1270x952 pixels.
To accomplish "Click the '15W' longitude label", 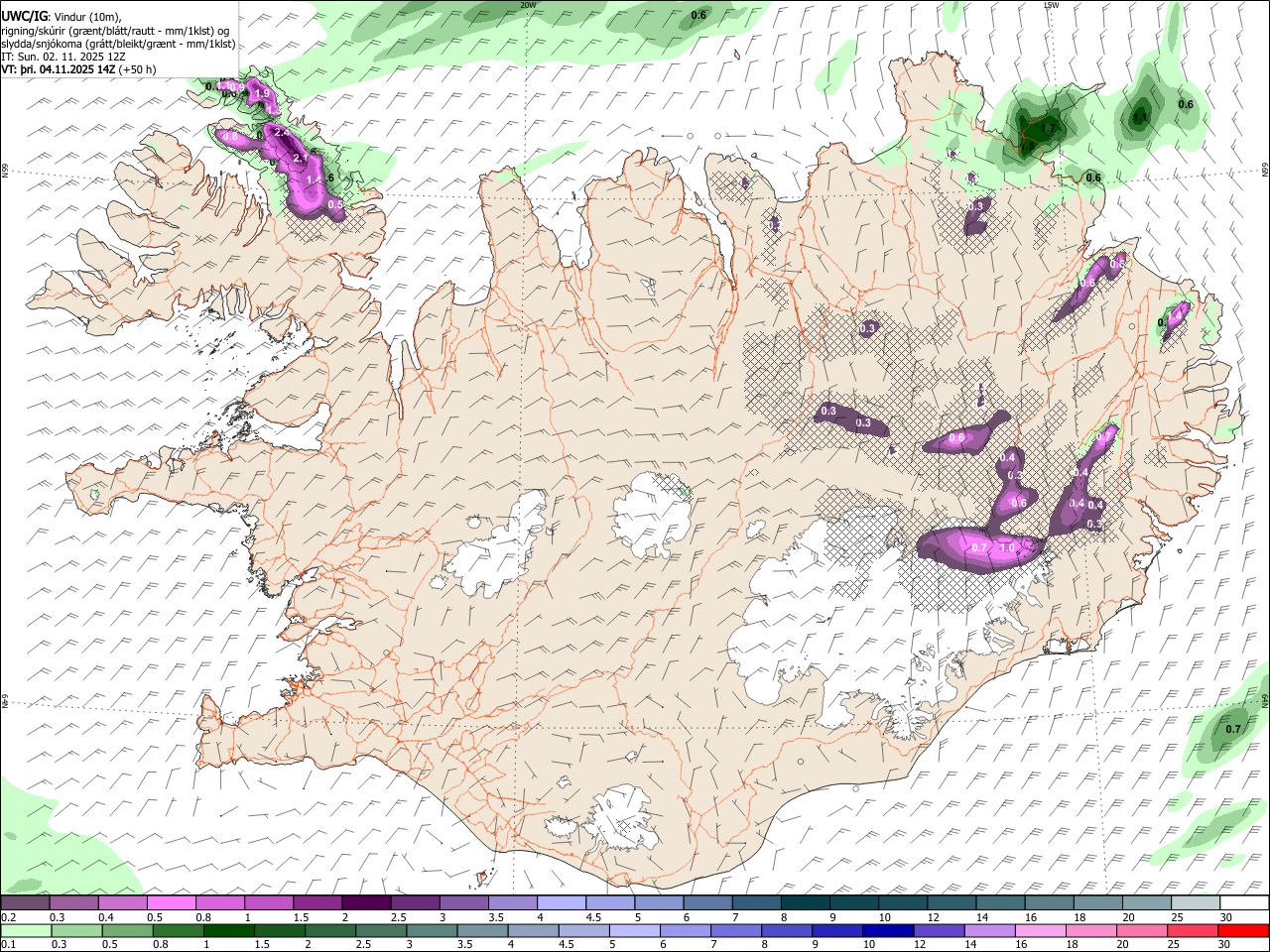I will 1051,5.
